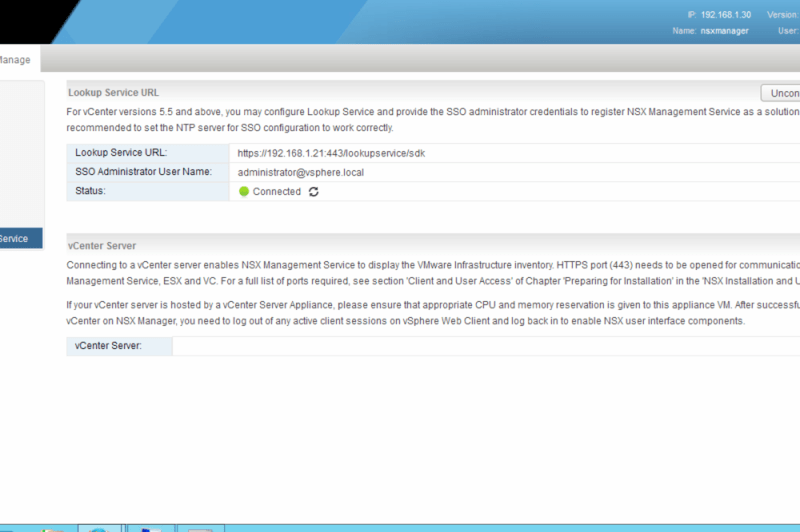Click the vCenter Server row label
The width and height of the screenshot is (800, 532).
[108, 346]
